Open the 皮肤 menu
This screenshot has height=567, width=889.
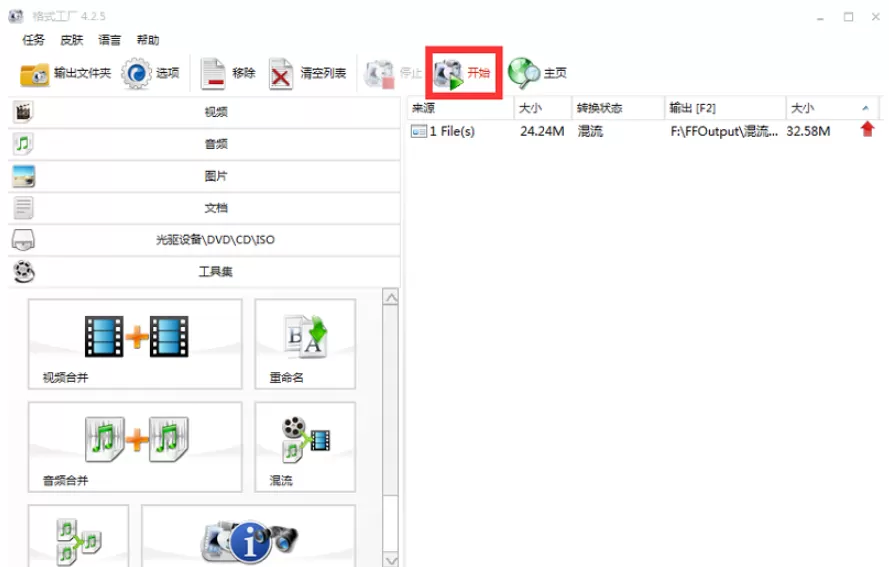click(71, 40)
